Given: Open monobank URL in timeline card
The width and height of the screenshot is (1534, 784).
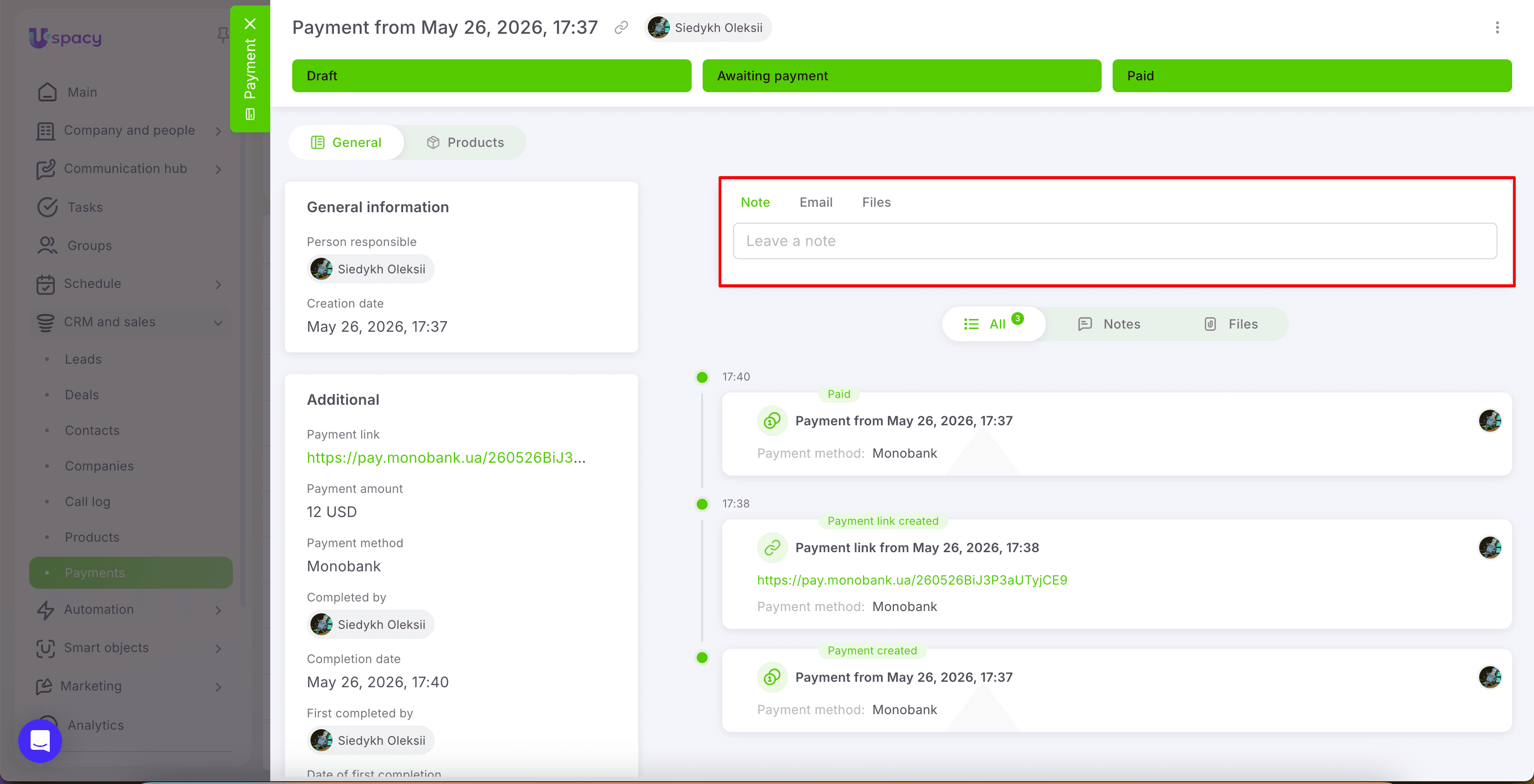Looking at the screenshot, I should (912, 580).
